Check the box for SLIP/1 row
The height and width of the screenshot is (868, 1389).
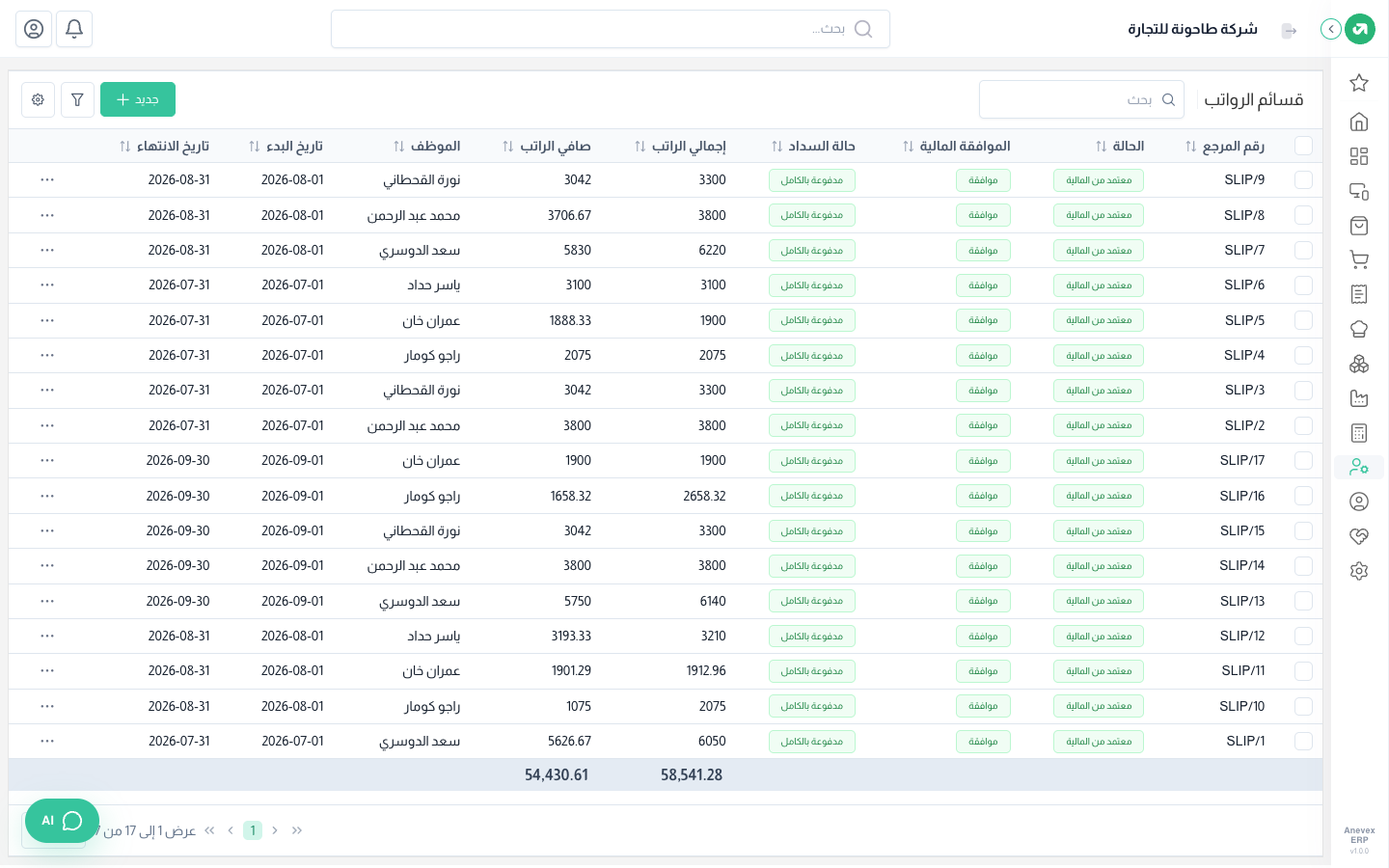(1303, 742)
